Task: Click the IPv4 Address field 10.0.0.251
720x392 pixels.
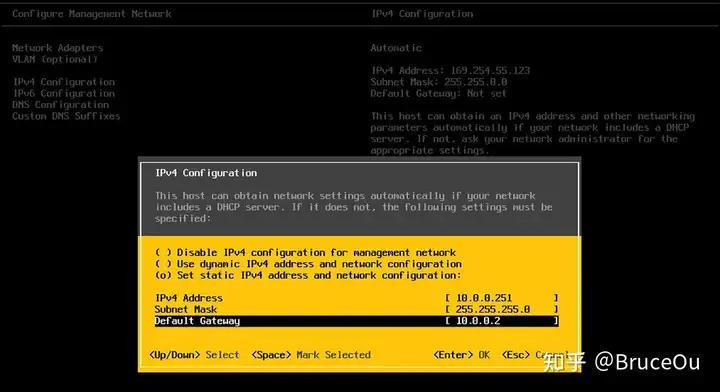Action: click(502, 298)
